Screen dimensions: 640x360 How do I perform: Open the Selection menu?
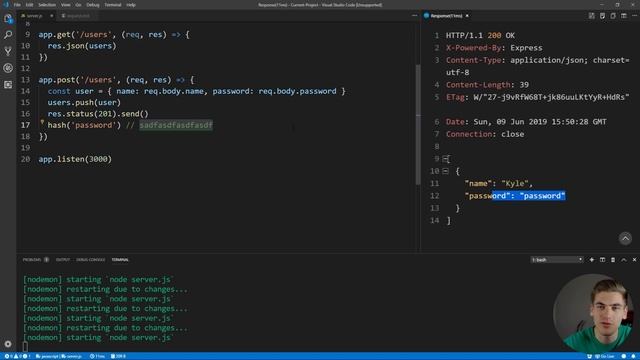[x=47, y=5]
